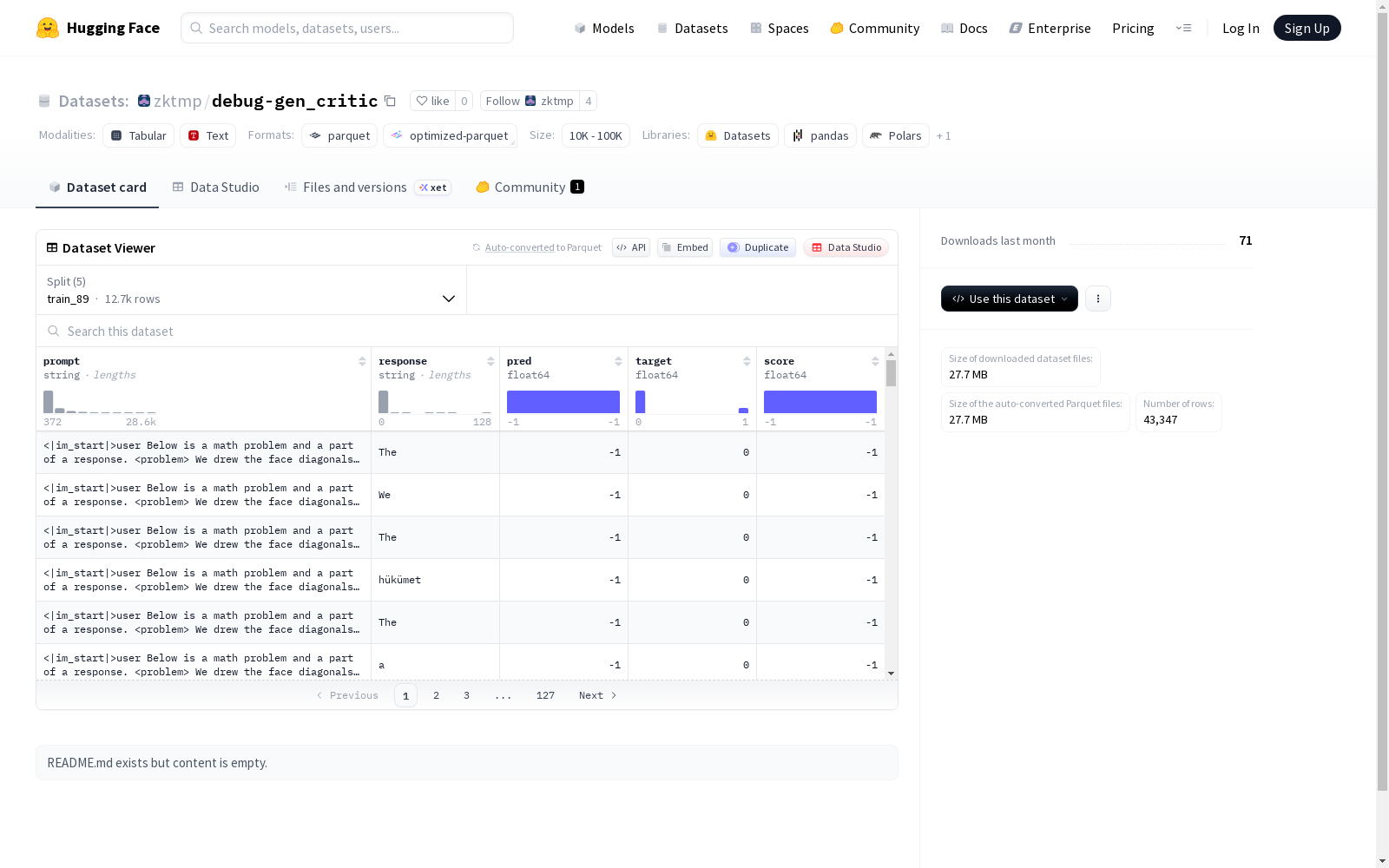Click the first prompt lengths histogram bar
Screen dimensions: 1389x868
[49, 402]
